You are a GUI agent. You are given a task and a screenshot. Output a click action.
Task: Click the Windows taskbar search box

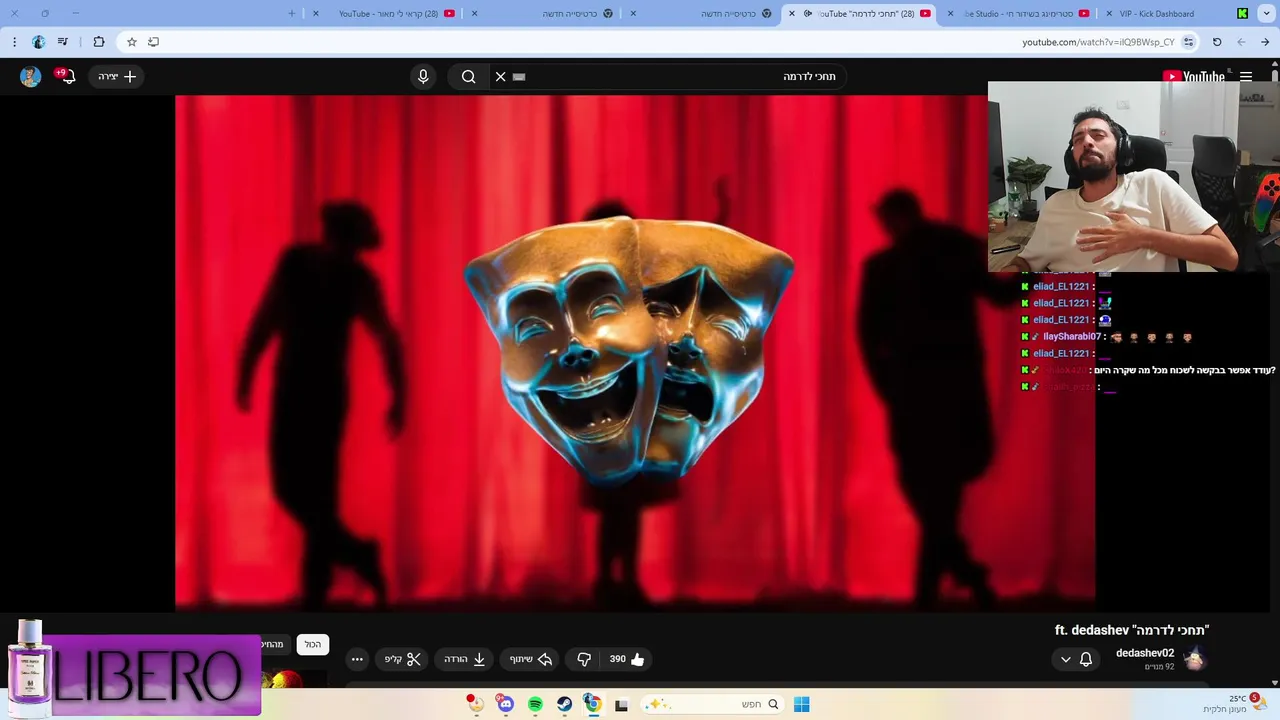click(712, 704)
